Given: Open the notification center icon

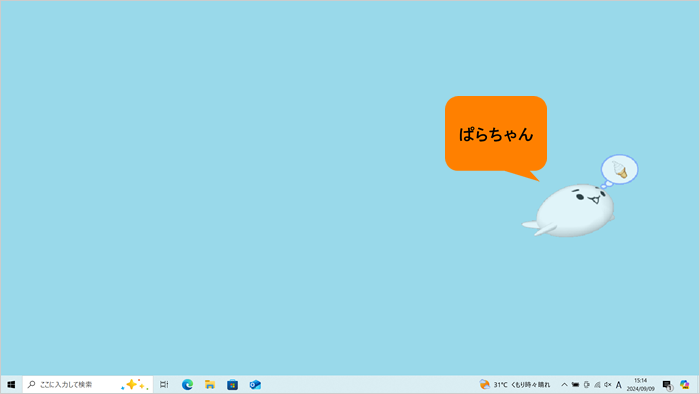Looking at the screenshot, I should tap(667, 385).
